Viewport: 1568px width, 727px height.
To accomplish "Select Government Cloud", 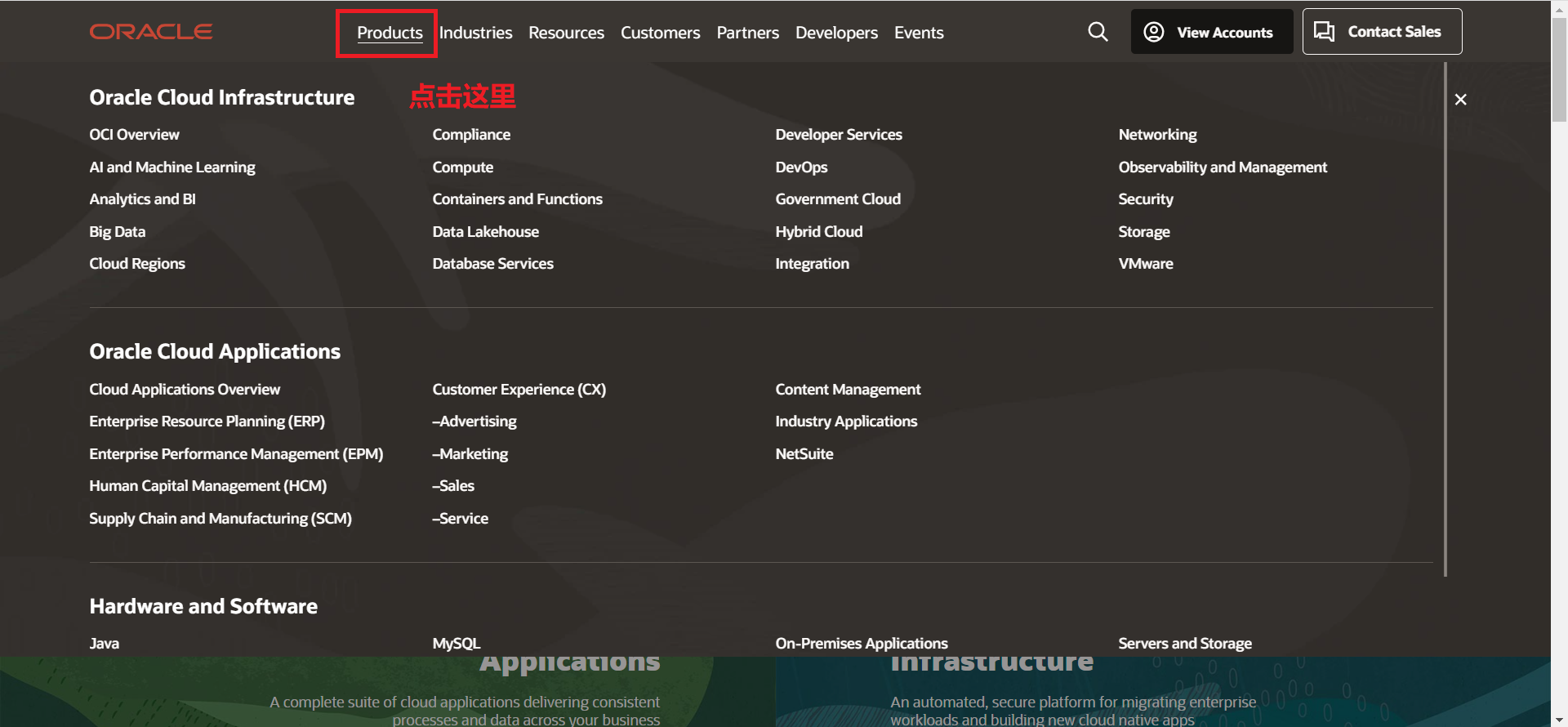I will [838, 199].
